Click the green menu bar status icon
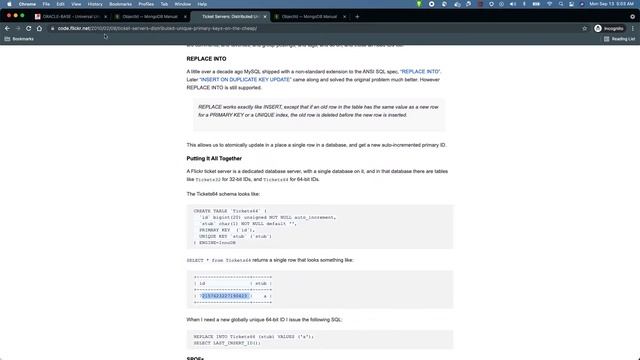 pyautogui.click(x=419, y=4)
